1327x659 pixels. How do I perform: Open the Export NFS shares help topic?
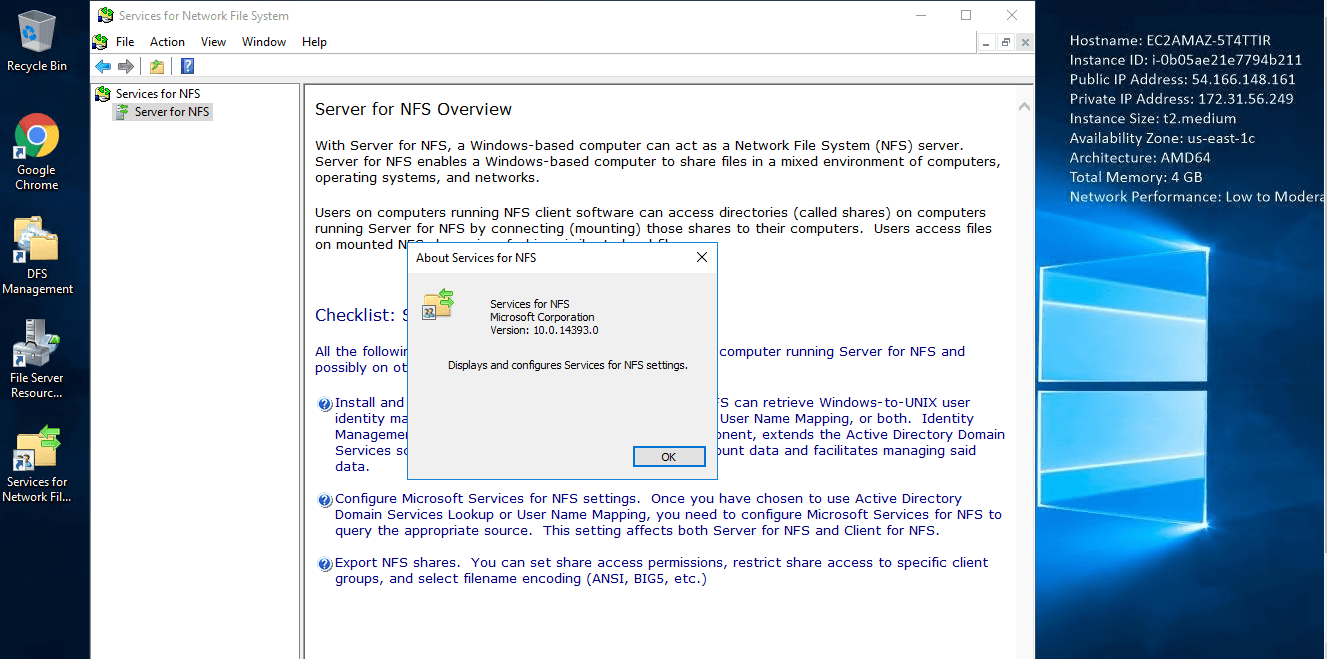(397, 563)
